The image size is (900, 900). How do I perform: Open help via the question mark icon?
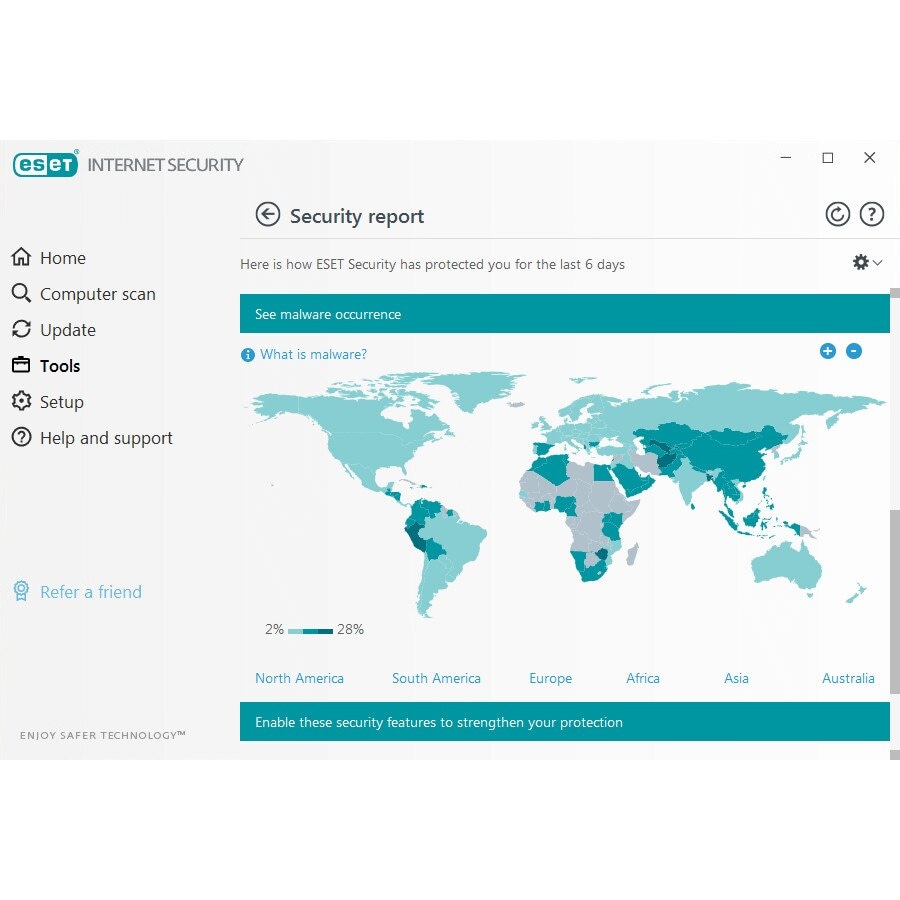pyautogui.click(x=871, y=215)
